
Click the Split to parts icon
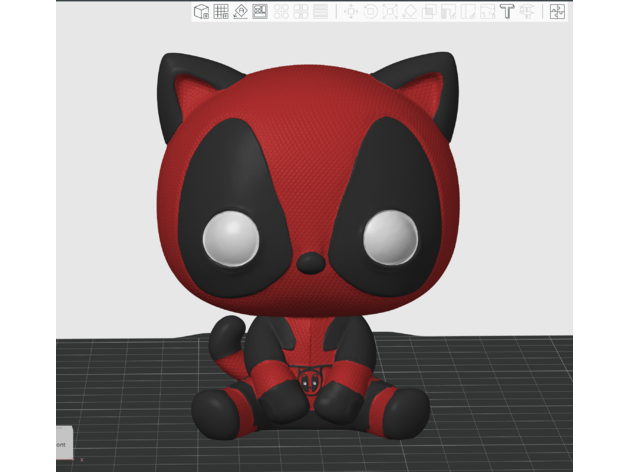[301, 12]
